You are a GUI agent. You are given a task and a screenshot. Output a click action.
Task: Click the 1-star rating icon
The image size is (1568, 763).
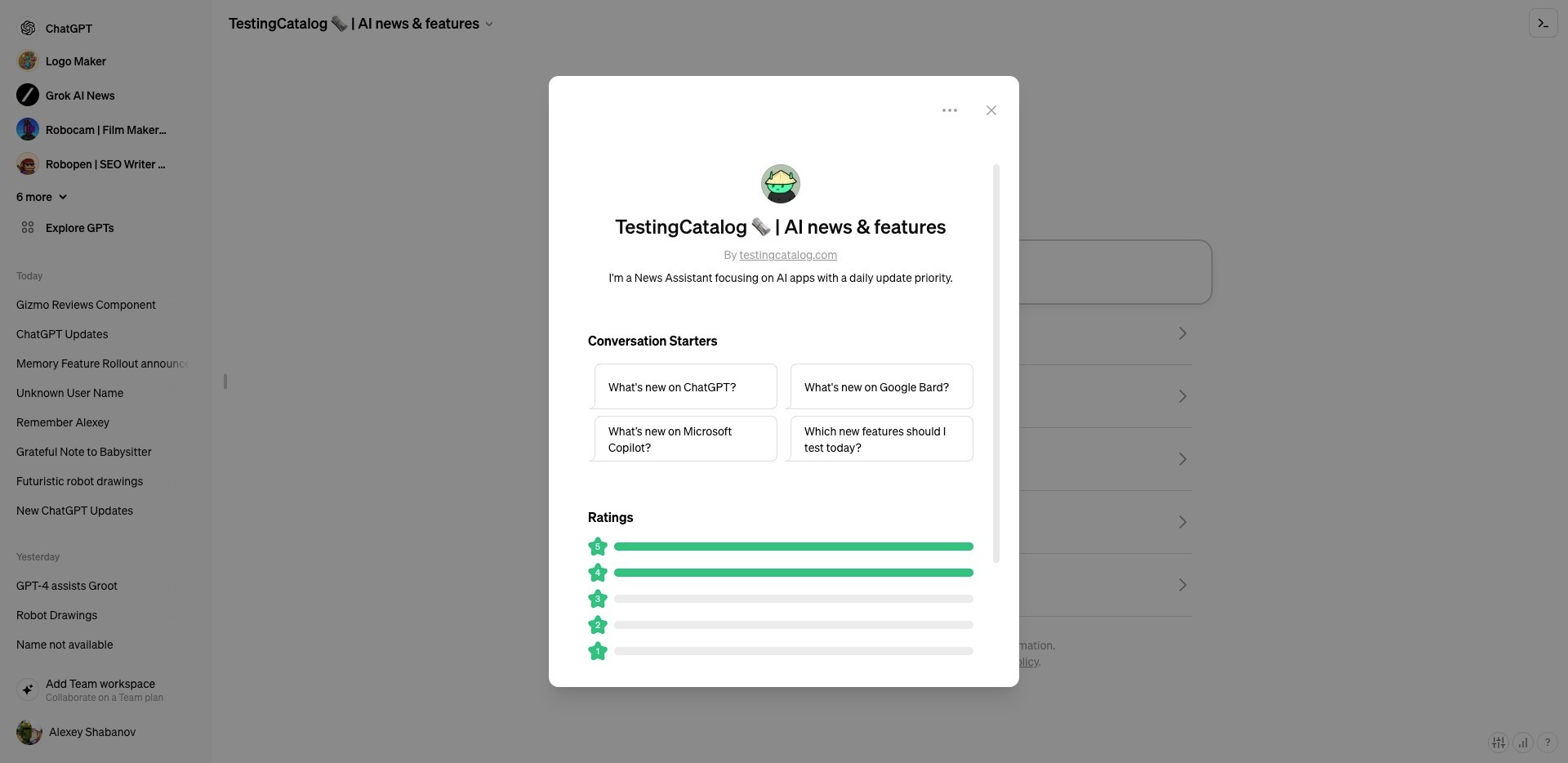(598, 651)
